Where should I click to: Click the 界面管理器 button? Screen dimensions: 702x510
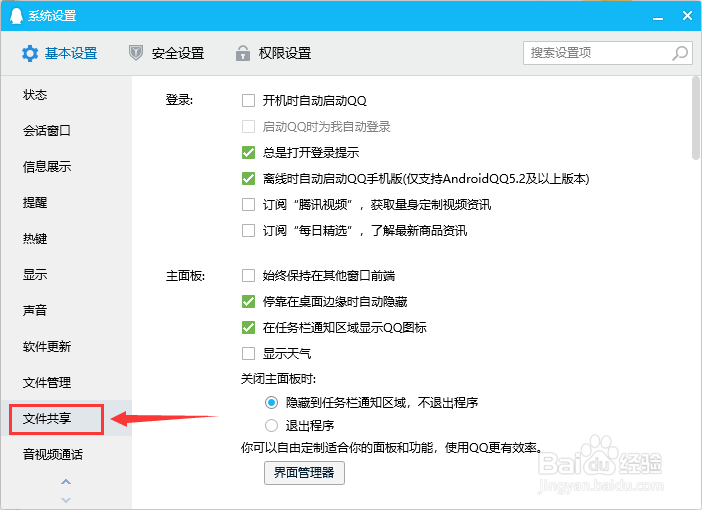tap(304, 473)
